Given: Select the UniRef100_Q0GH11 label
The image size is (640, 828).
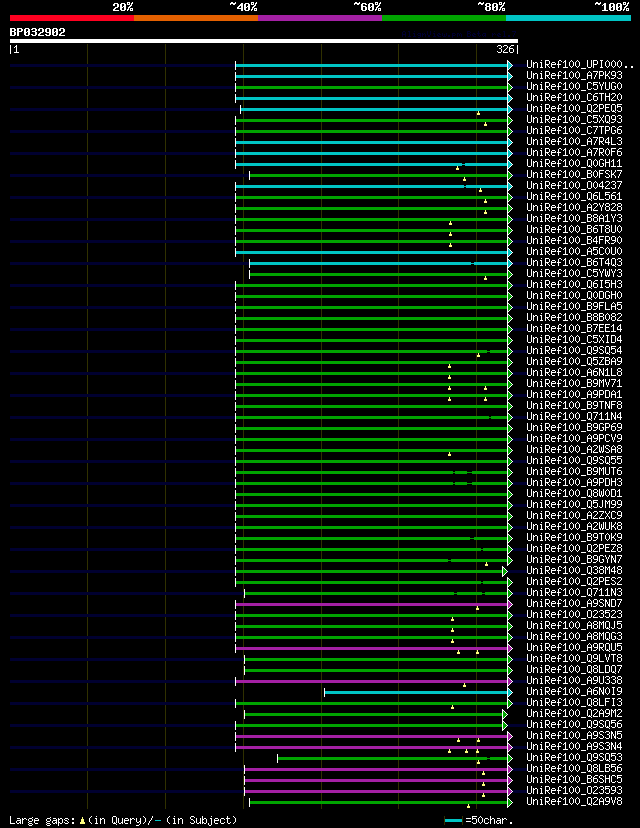Looking at the screenshot, I should coord(575,164).
